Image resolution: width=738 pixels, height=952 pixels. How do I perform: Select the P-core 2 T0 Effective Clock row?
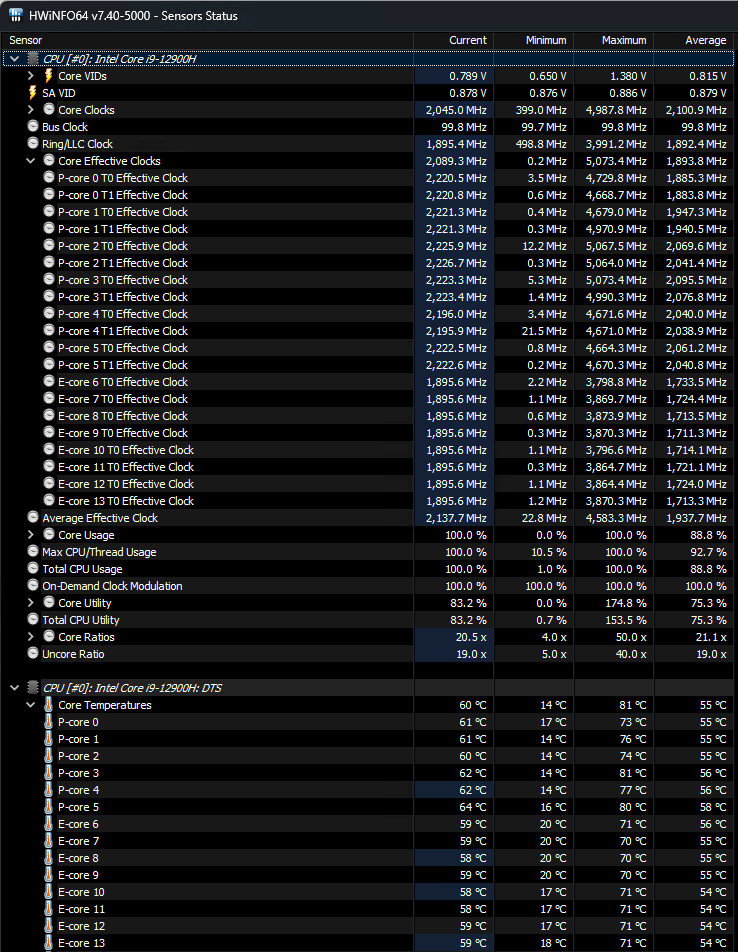tap(368, 246)
